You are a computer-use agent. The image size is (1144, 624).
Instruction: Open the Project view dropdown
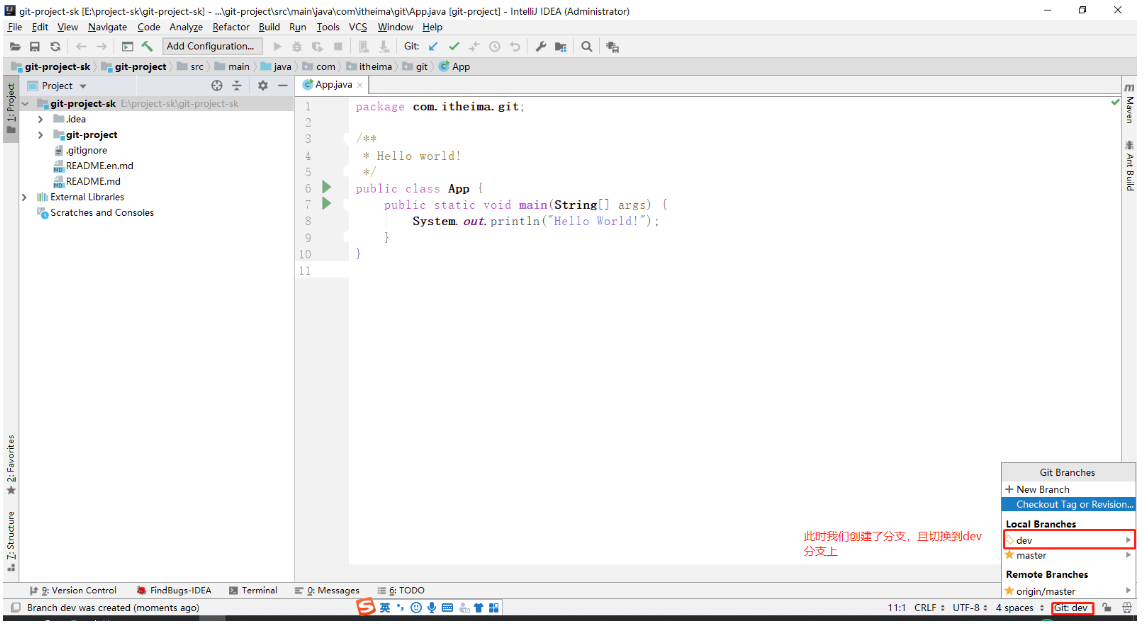pyautogui.click(x=83, y=86)
